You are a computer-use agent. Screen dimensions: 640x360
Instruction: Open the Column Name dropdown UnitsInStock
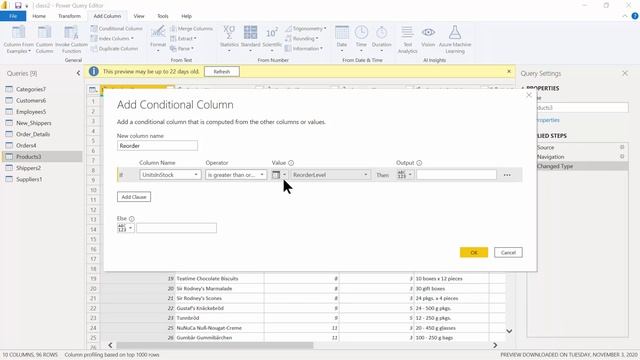tap(170, 175)
